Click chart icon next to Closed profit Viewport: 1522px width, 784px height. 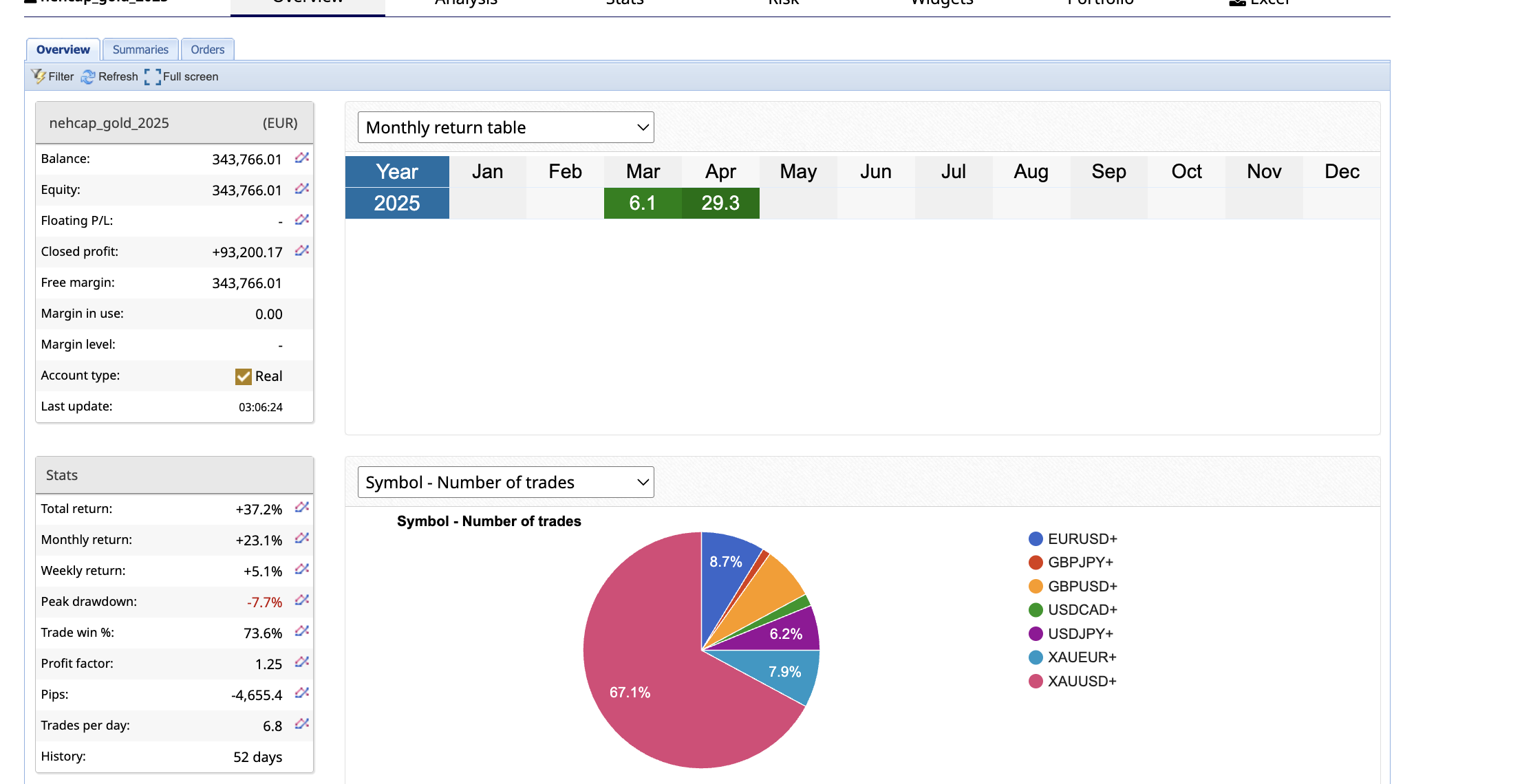pyautogui.click(x=301, y=251)
